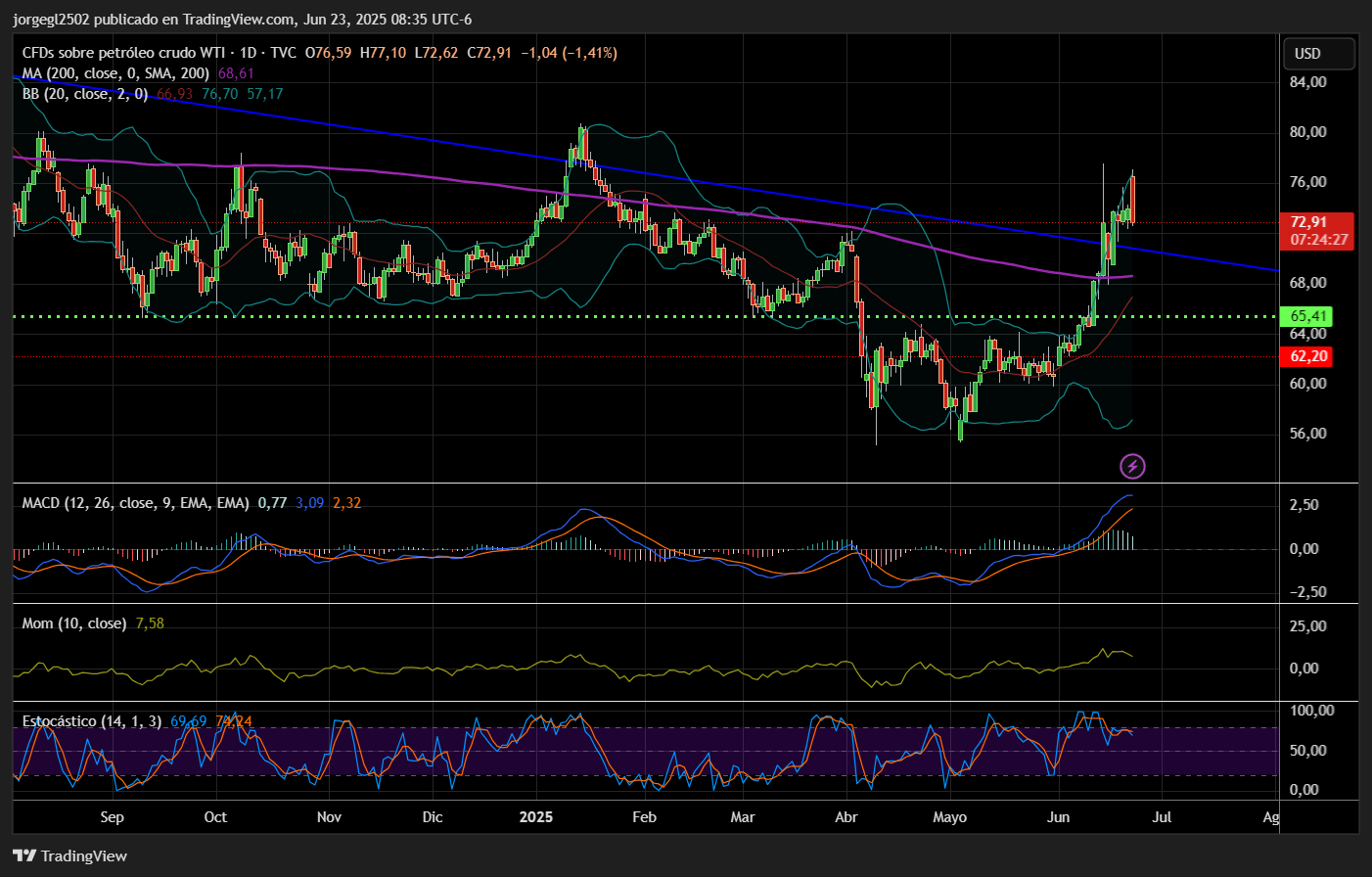Image resolution: width=1372 pixels, height=877 pixels.
Task: Click the low value L72,62
Action: coord(435,53)
